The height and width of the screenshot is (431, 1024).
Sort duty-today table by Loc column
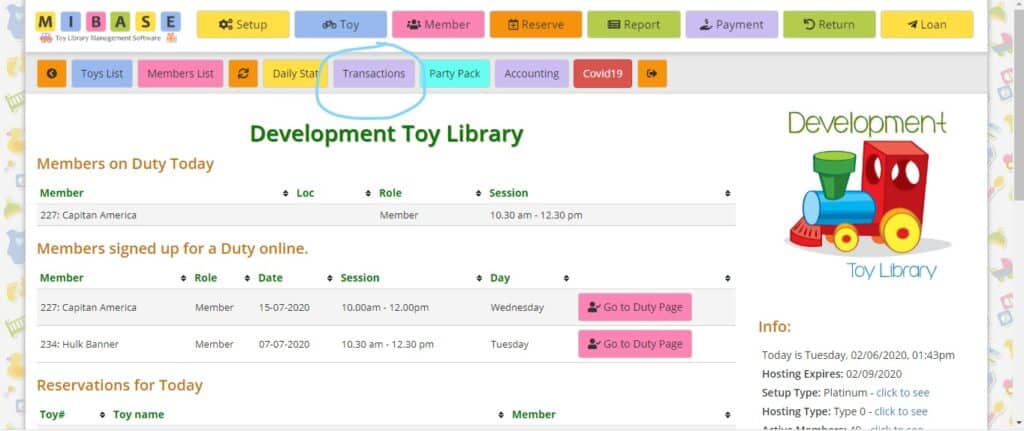click(x=333, y=193)
